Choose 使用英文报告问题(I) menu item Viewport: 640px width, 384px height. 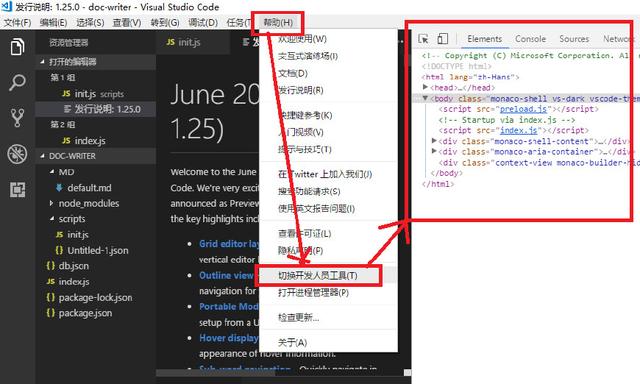tap(328, 209)
